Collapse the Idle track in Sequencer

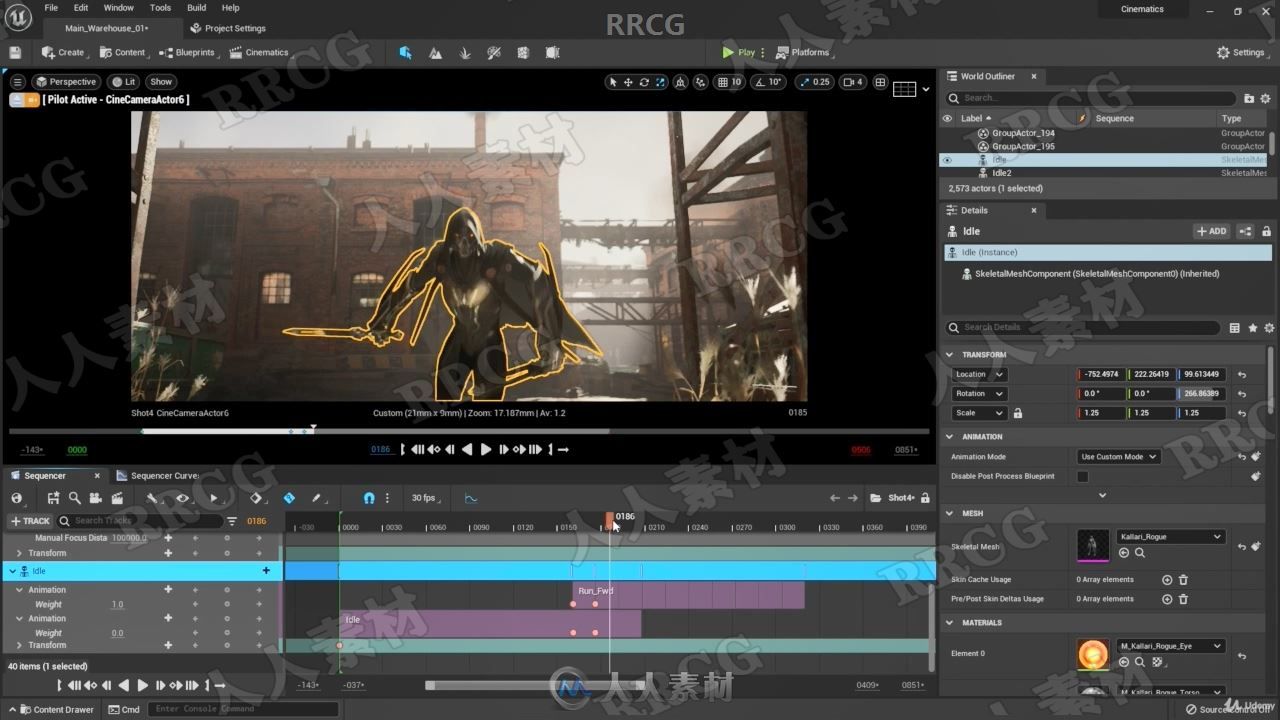(12, 571)
